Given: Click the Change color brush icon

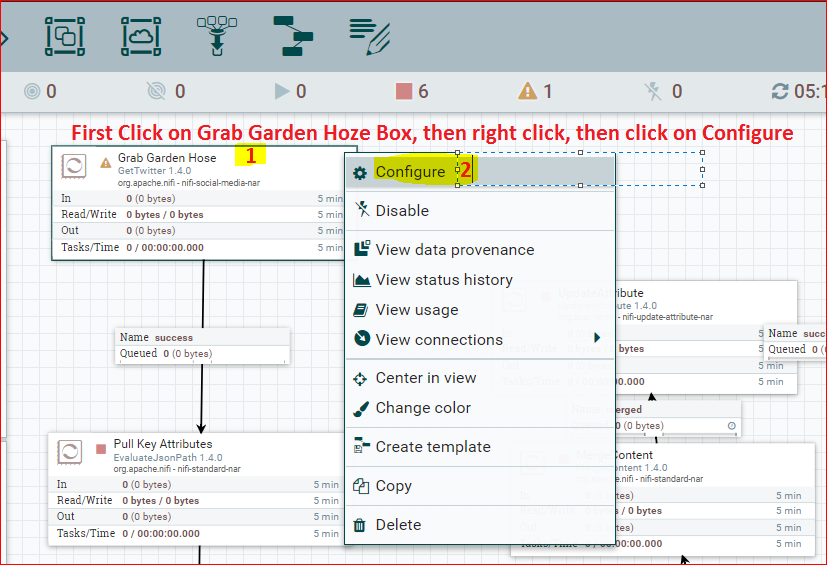Looking at the screenshot, I should pos(361,408).
